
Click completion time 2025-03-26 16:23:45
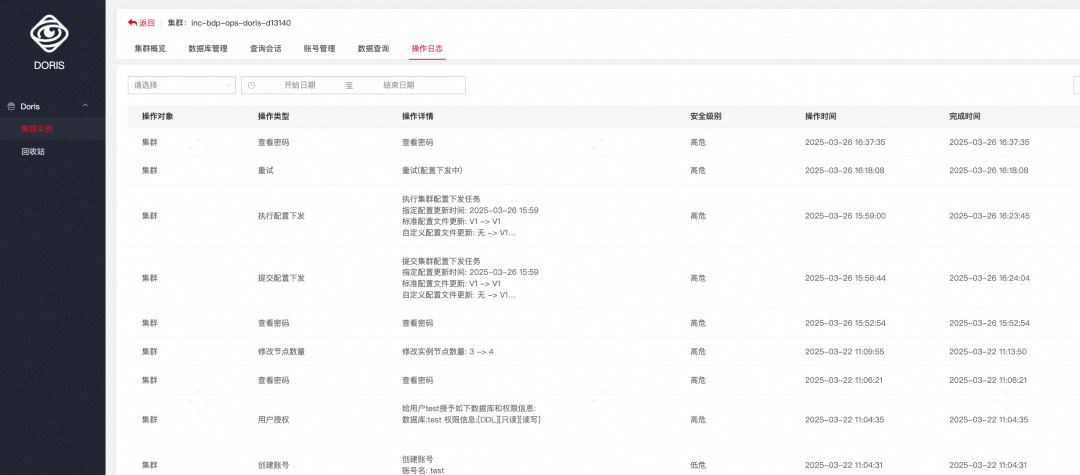point(989,216)
